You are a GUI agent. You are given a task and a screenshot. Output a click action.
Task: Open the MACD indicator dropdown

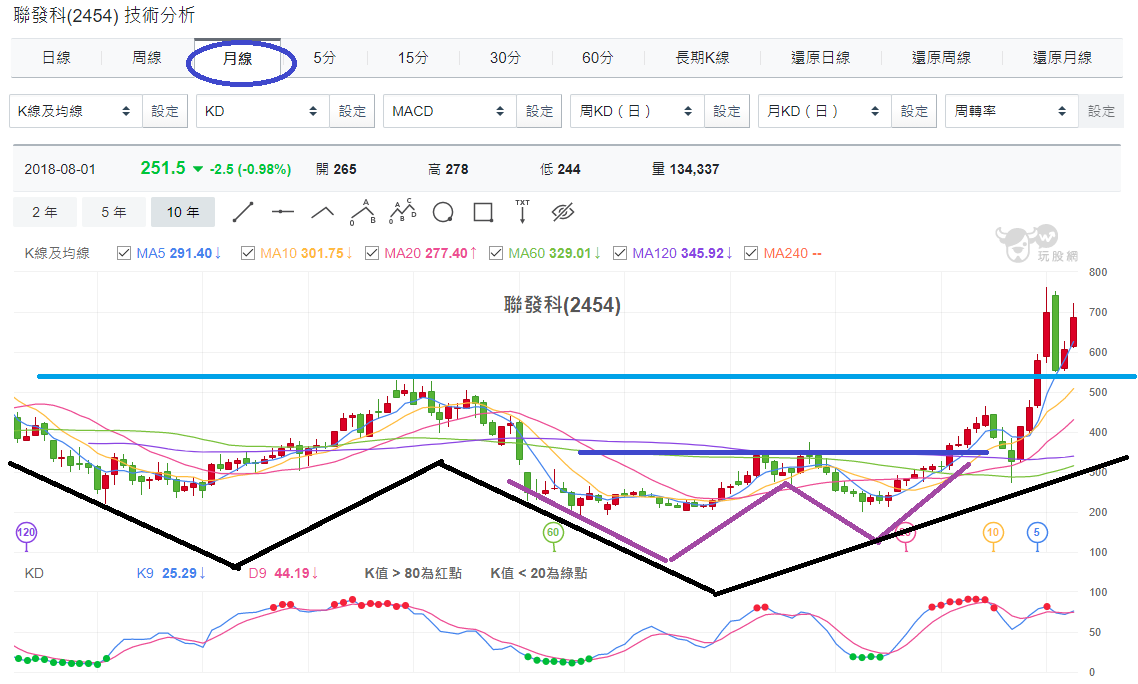coord(450,111)
